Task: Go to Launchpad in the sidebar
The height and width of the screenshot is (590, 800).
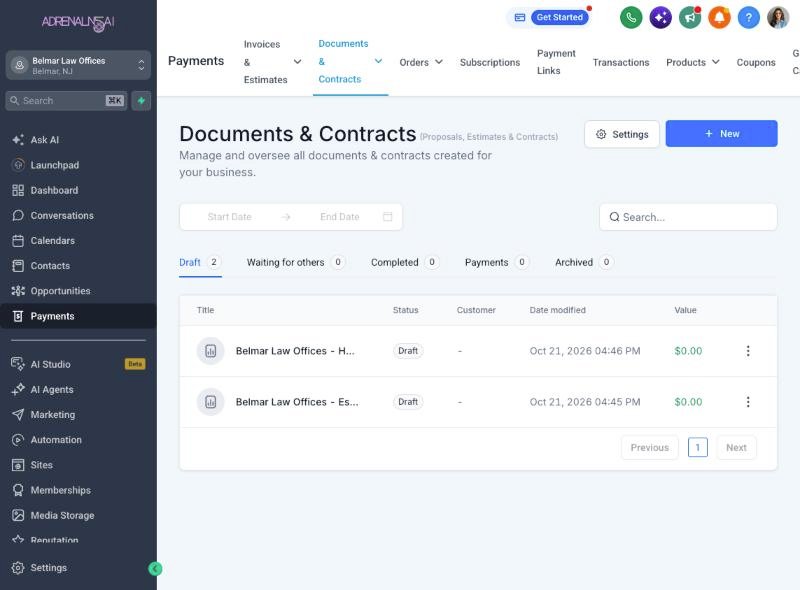Action: point(55,165)
